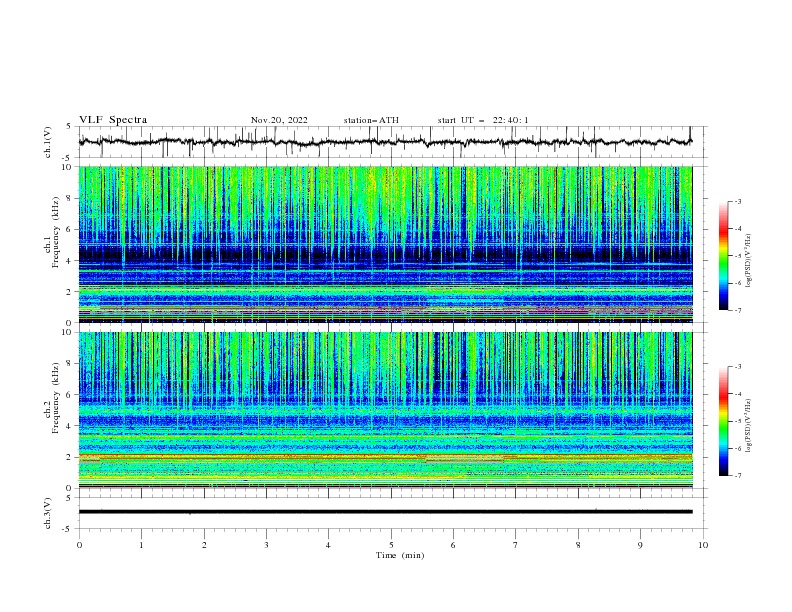
Task: Click the time axis tick label '10'
Action: (x=703, y=545)
